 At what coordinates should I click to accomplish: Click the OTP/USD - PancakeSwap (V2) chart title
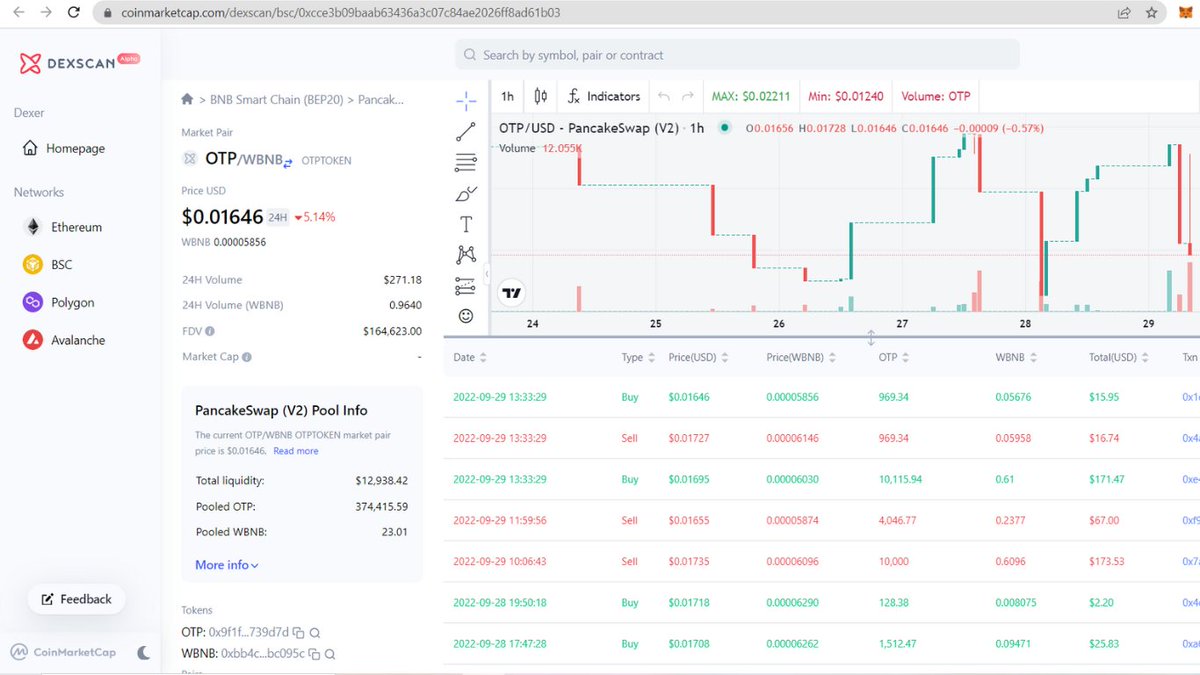coord(602,128)
